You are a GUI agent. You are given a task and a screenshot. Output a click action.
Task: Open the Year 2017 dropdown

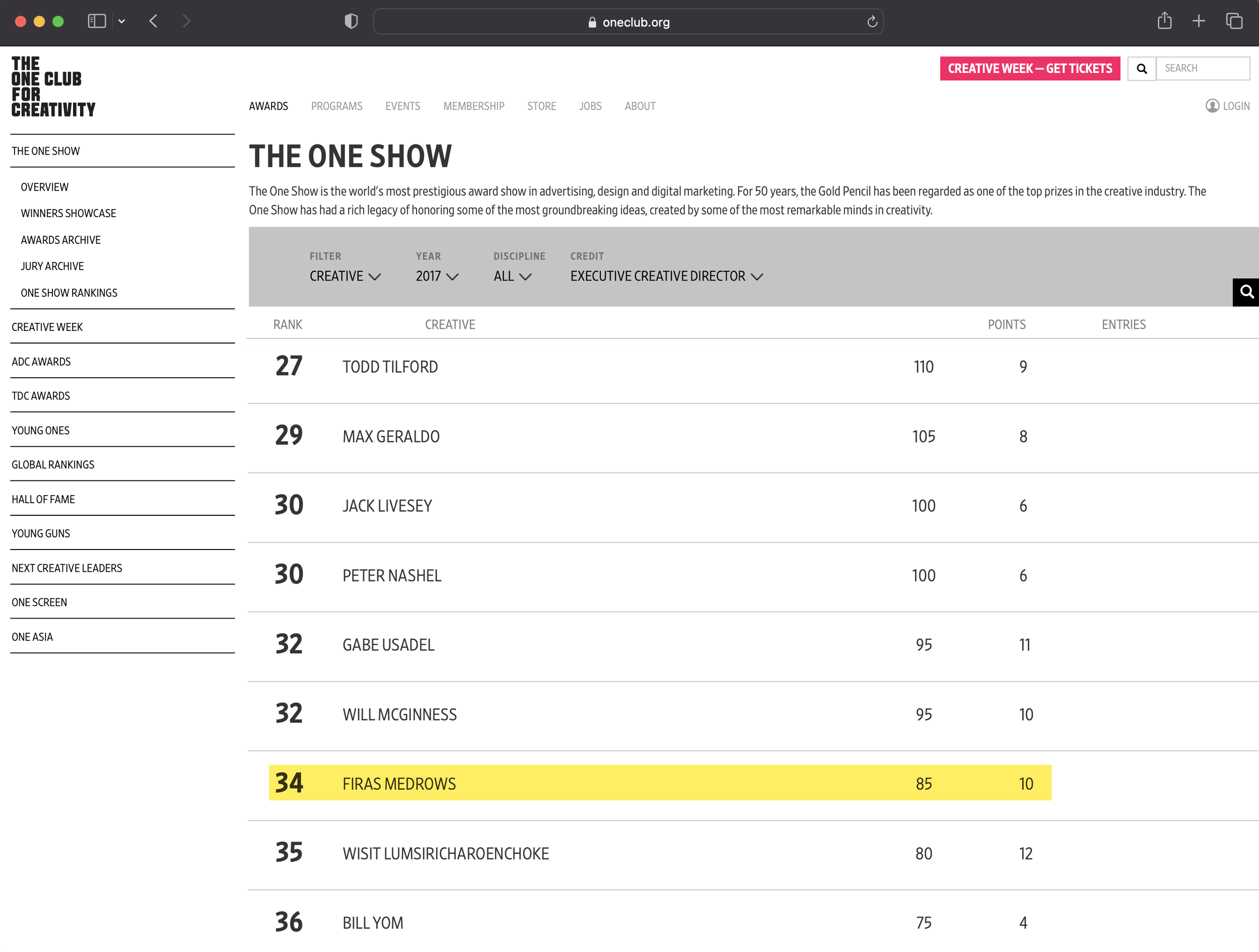click(437, 276)
